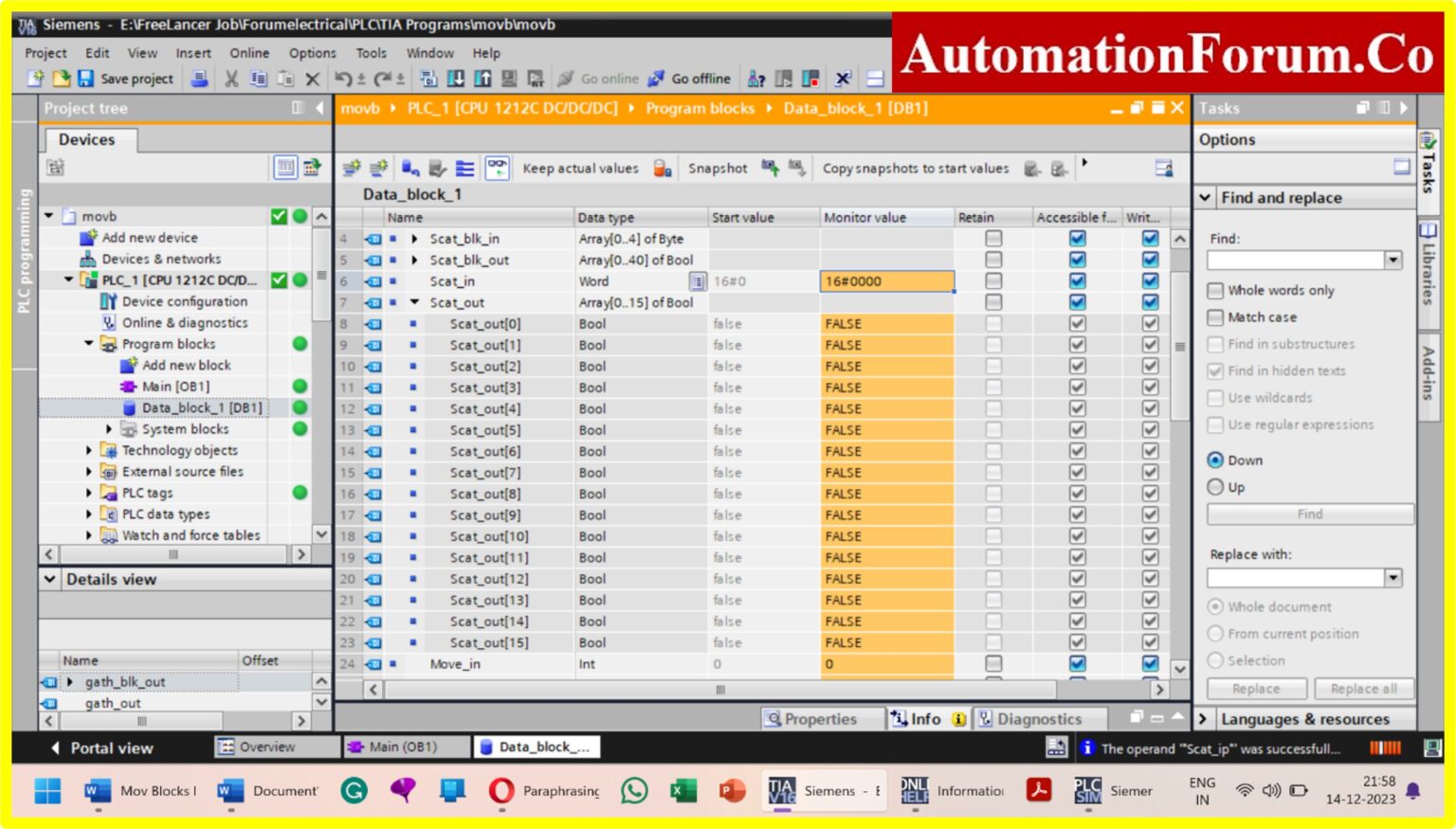
Task: Open the Find combo box dropdown
Action: pos(1392,260)
